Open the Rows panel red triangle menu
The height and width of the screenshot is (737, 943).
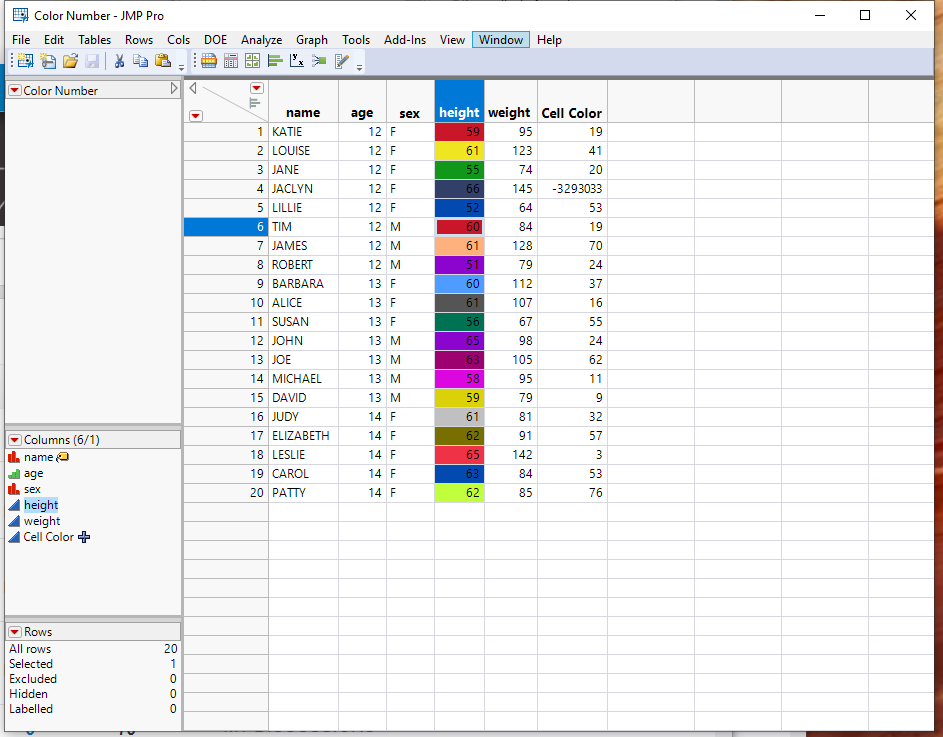(x=14, y=631)
